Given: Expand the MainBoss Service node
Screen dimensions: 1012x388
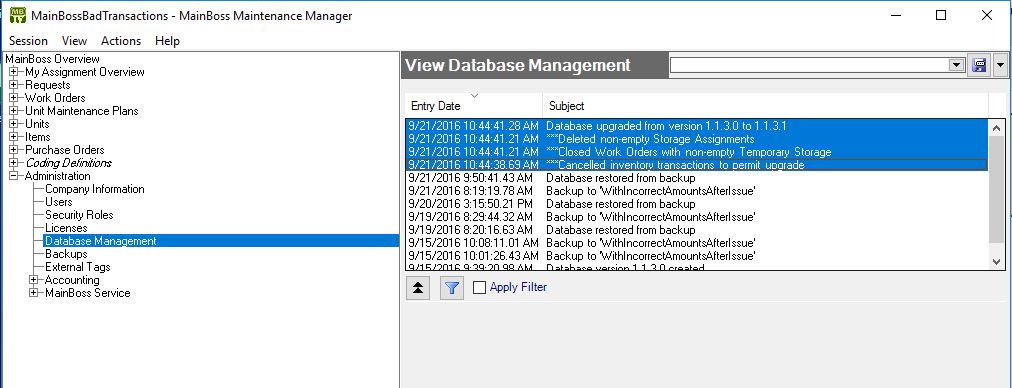Looking at the screenshot, I should [34, 292].
